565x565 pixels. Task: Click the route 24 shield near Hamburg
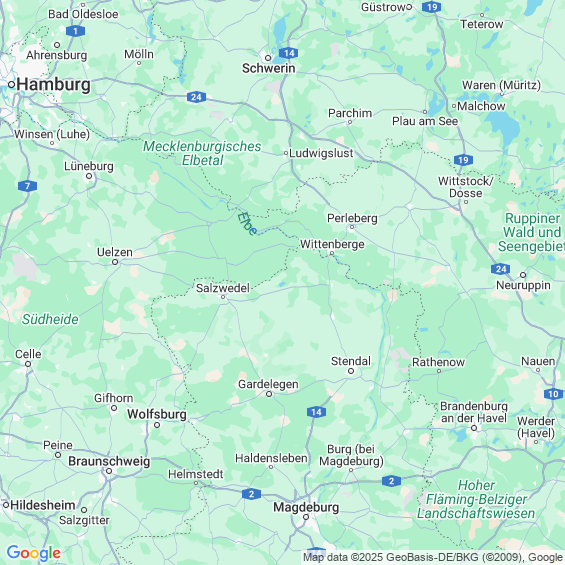196,97
